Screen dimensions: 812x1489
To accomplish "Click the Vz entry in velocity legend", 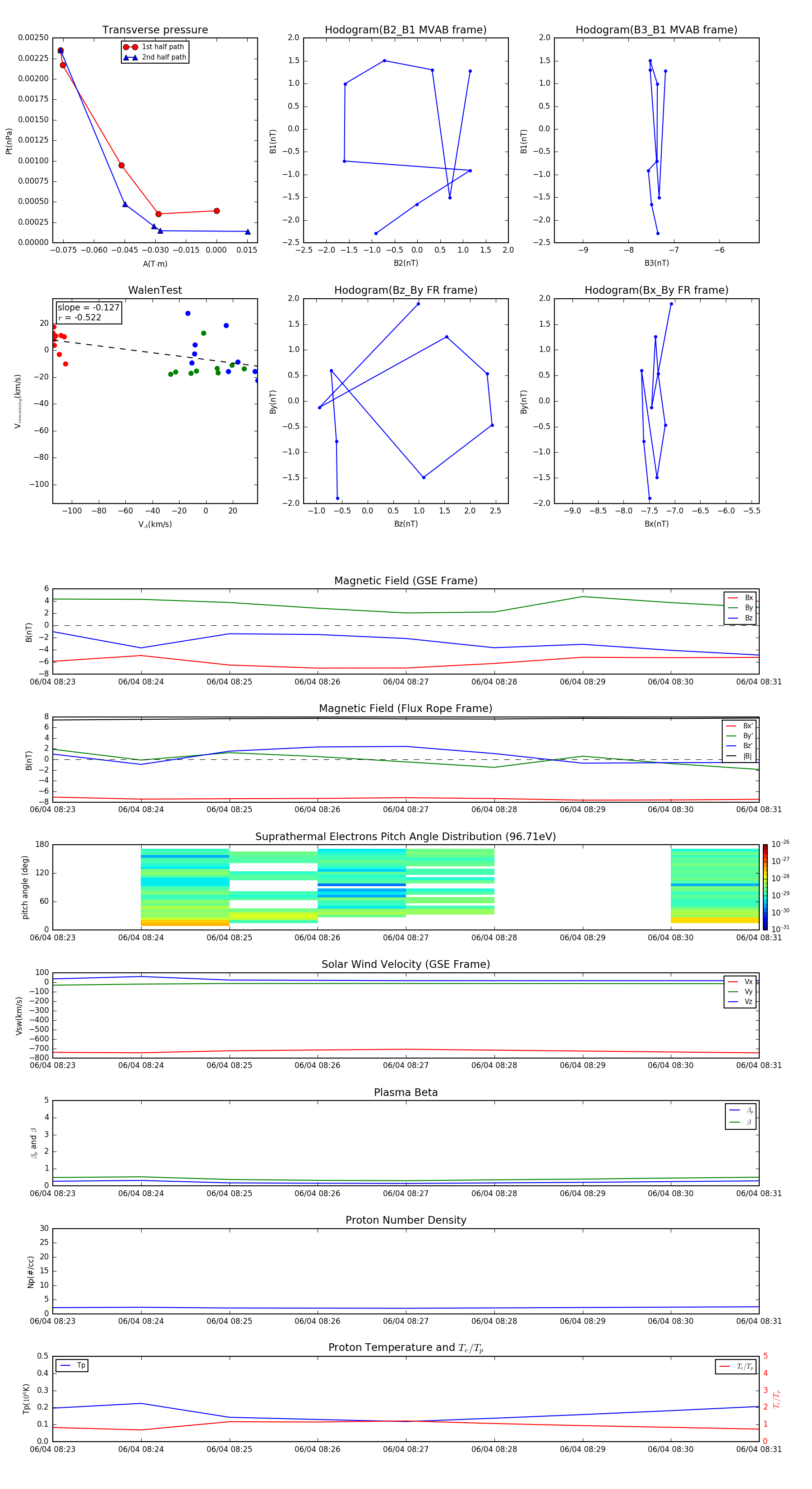I will click(x=740, y=1001).
